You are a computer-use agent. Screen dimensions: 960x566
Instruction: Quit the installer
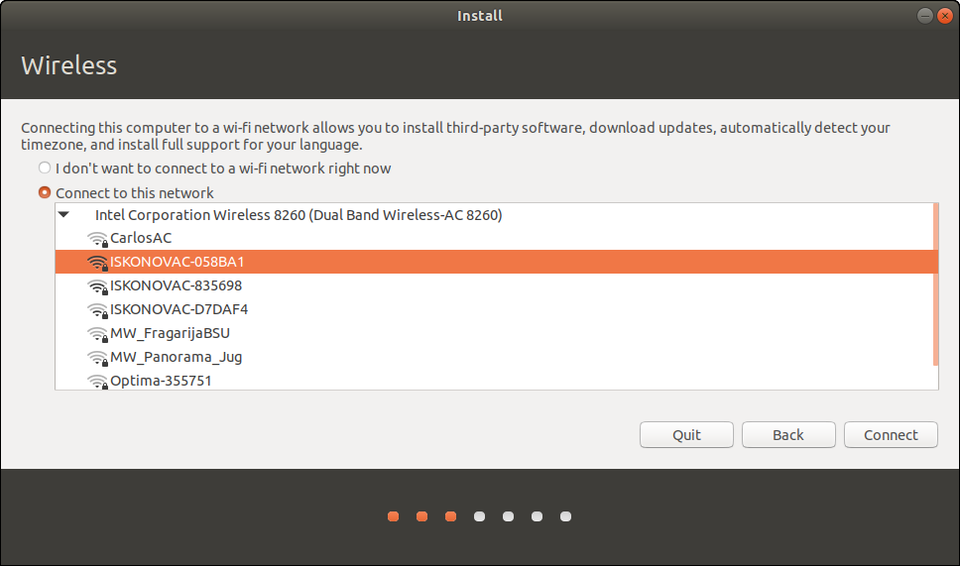pos(687,435)
